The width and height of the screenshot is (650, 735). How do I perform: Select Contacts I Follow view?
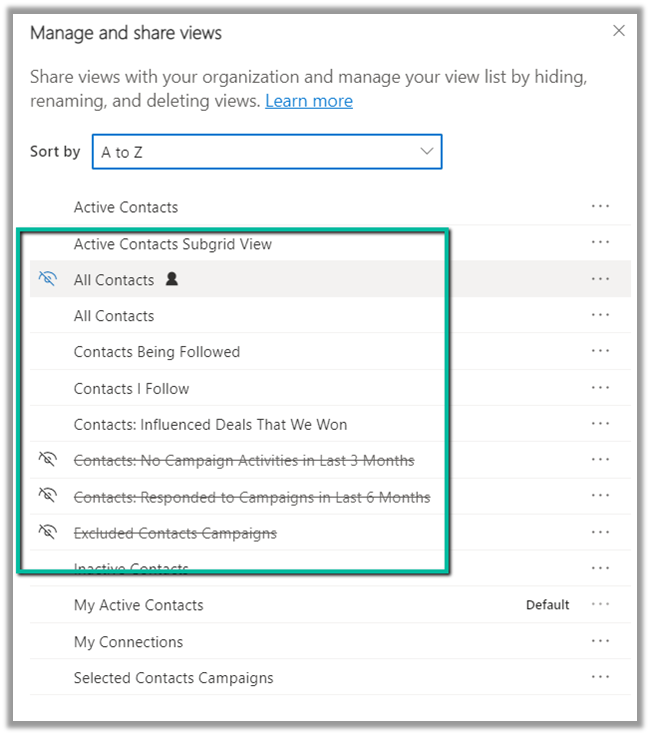pyautogui.click(x=132, y=389)
